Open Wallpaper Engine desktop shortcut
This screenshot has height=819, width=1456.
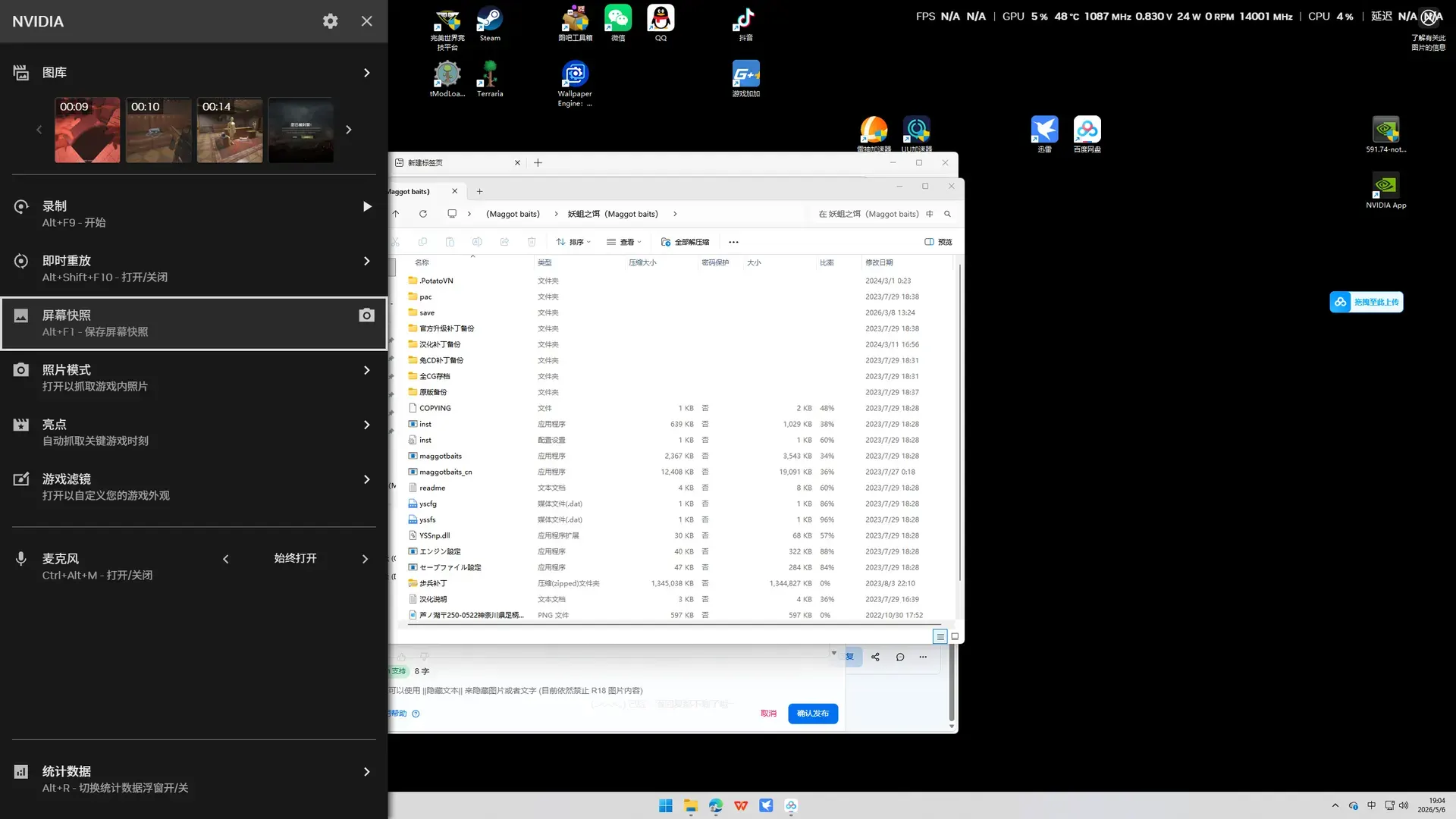(x=575, y=84)
